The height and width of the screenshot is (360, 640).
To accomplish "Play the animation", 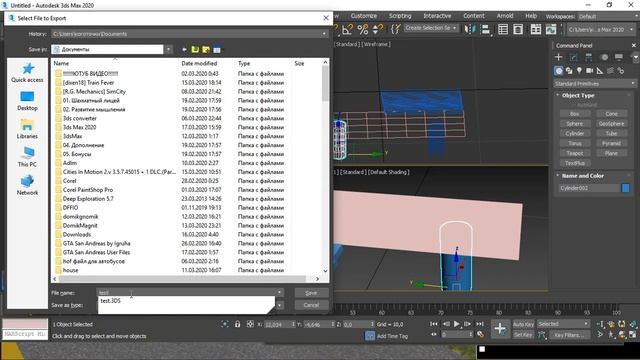I will pos(457,324).
